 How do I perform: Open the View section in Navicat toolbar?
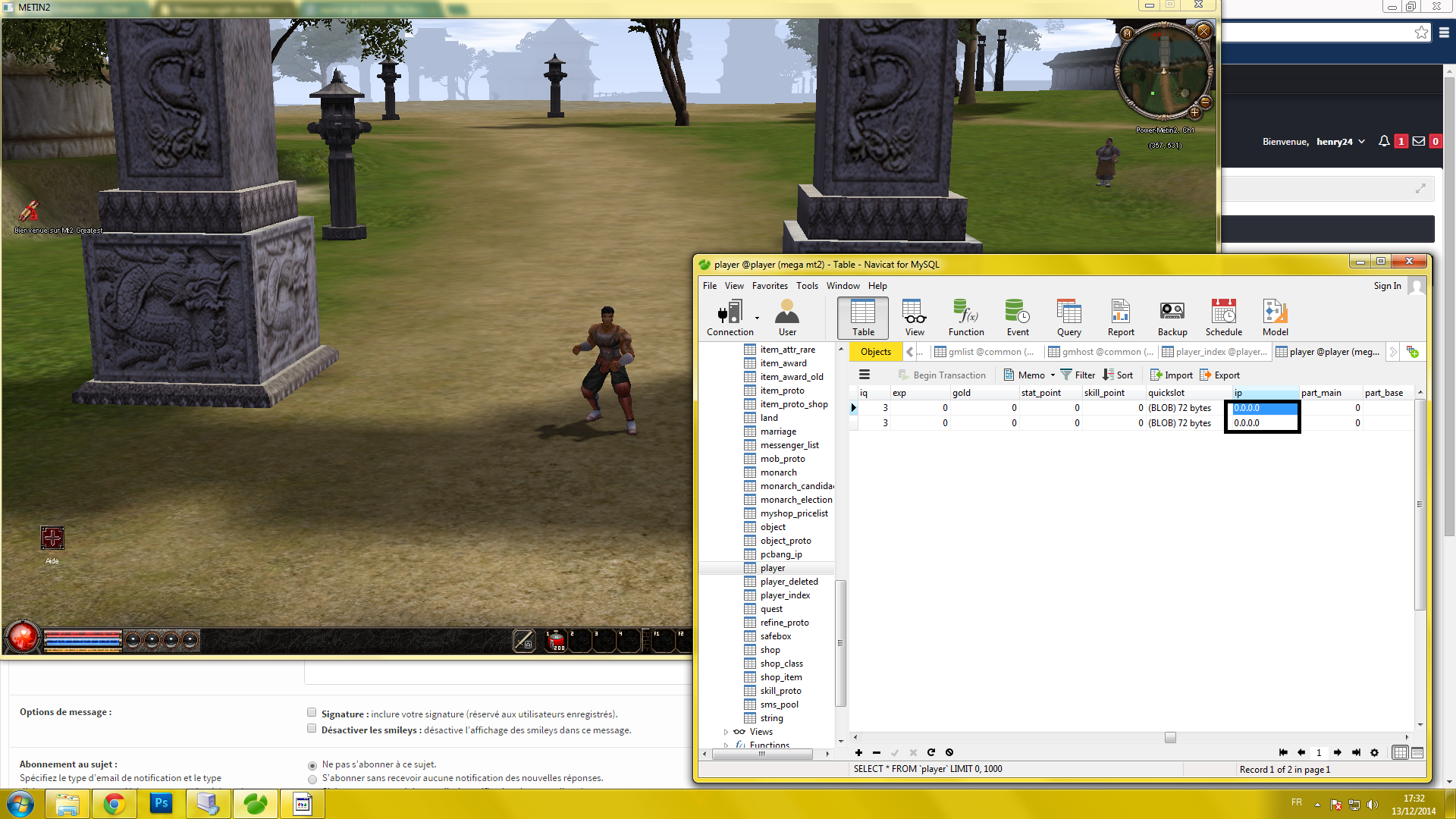[x=915, y=318]
